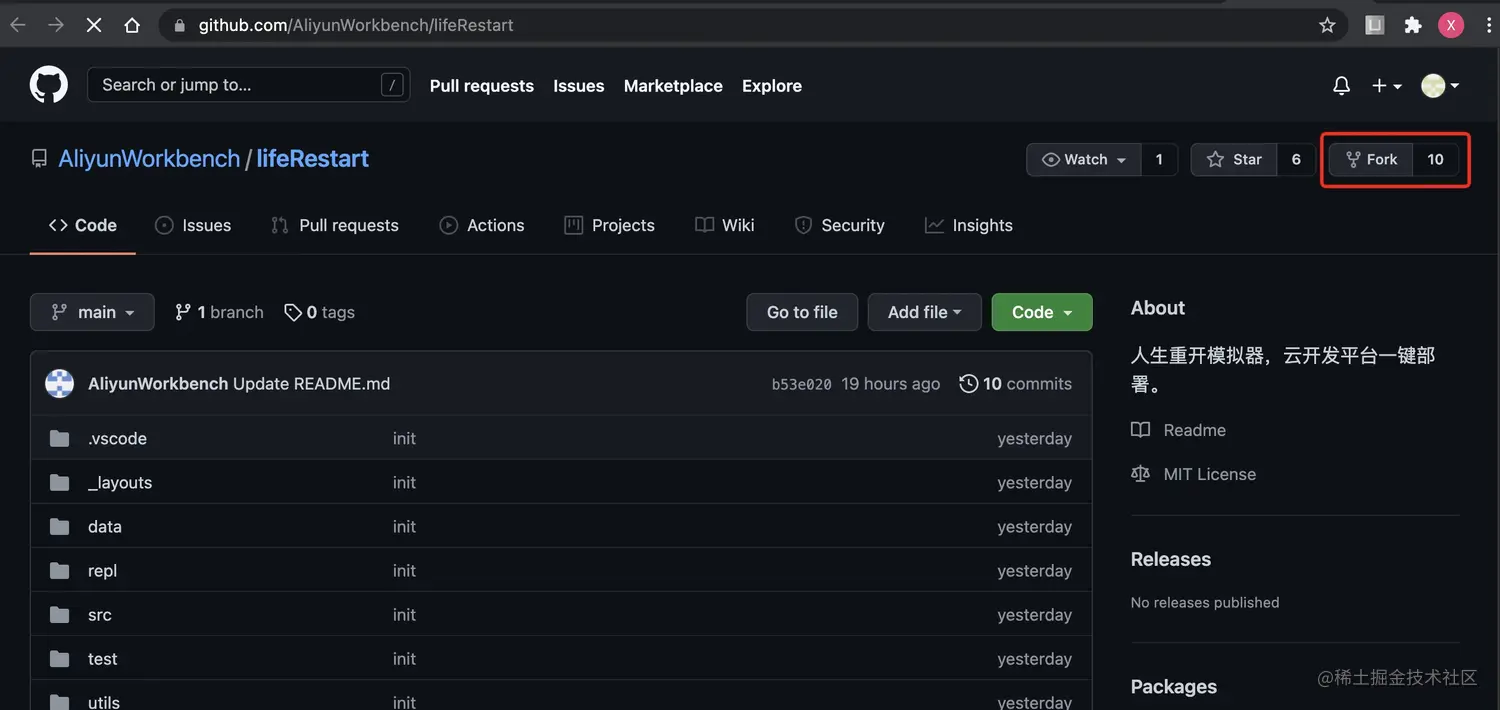1500x710 pixels.
Task: Open the test folder
Action: pyautogui.click(x=103, y=659)
